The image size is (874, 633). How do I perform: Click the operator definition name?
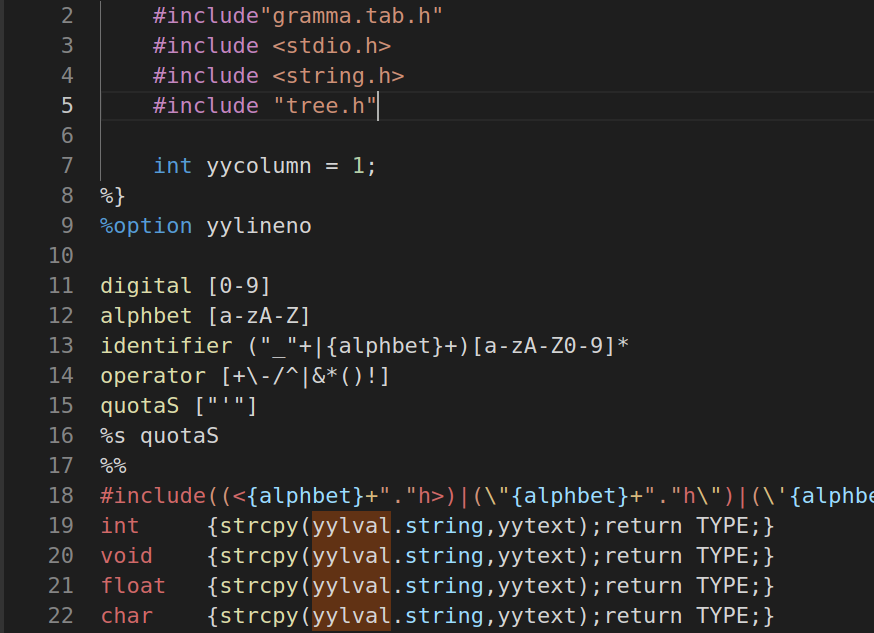[x=153, y=376]
